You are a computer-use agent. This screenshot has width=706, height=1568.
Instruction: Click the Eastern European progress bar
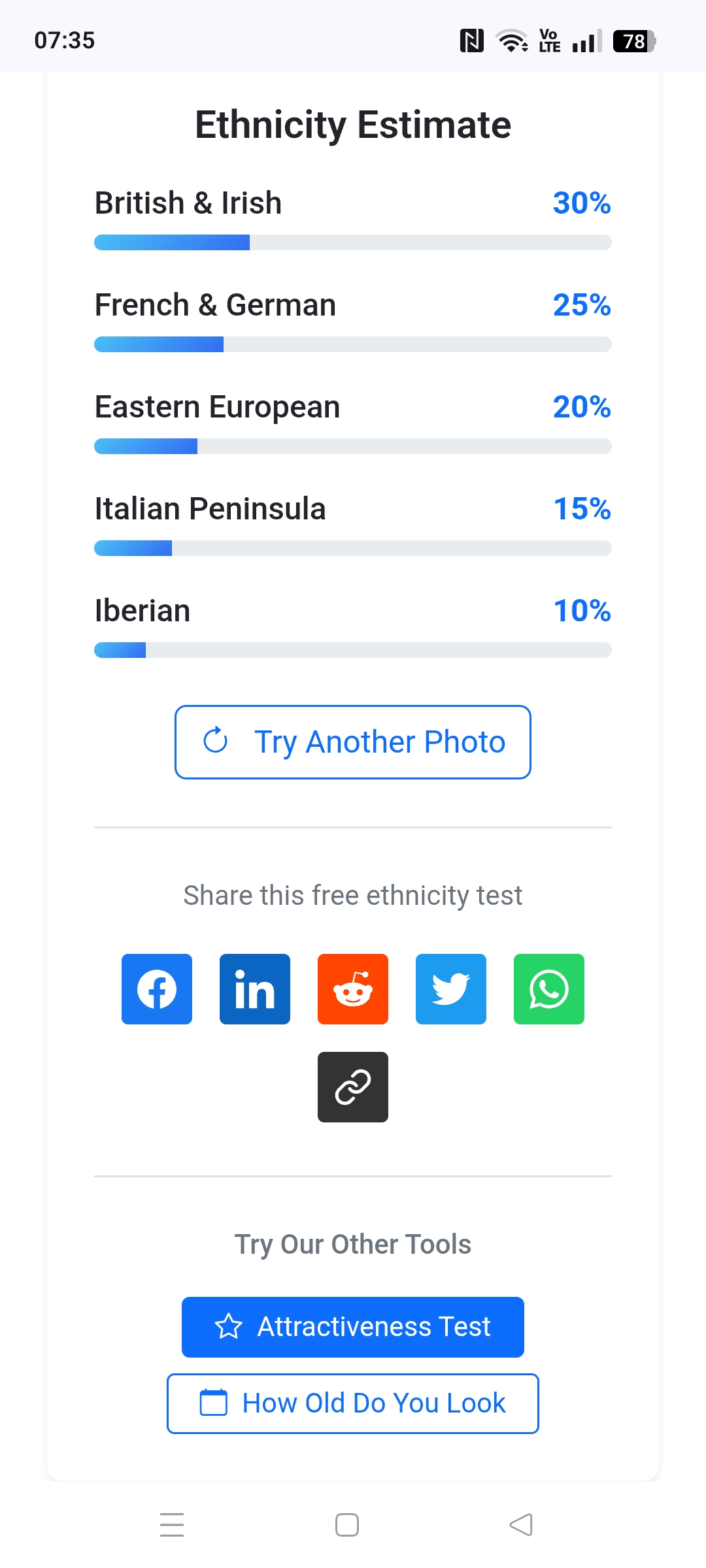click(x=353, y=446)
